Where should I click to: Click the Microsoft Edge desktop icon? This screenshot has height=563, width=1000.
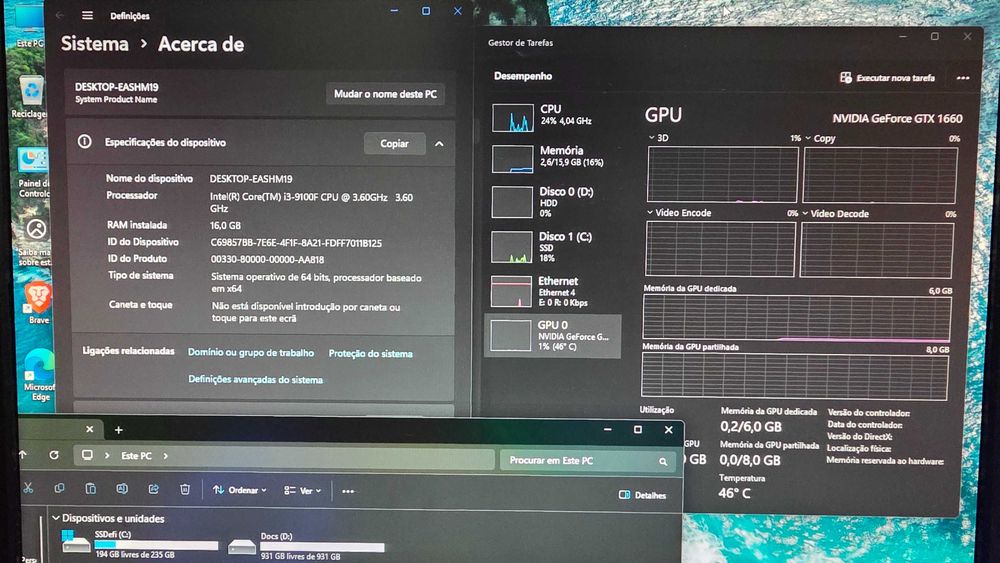click(x=40, y=376)
